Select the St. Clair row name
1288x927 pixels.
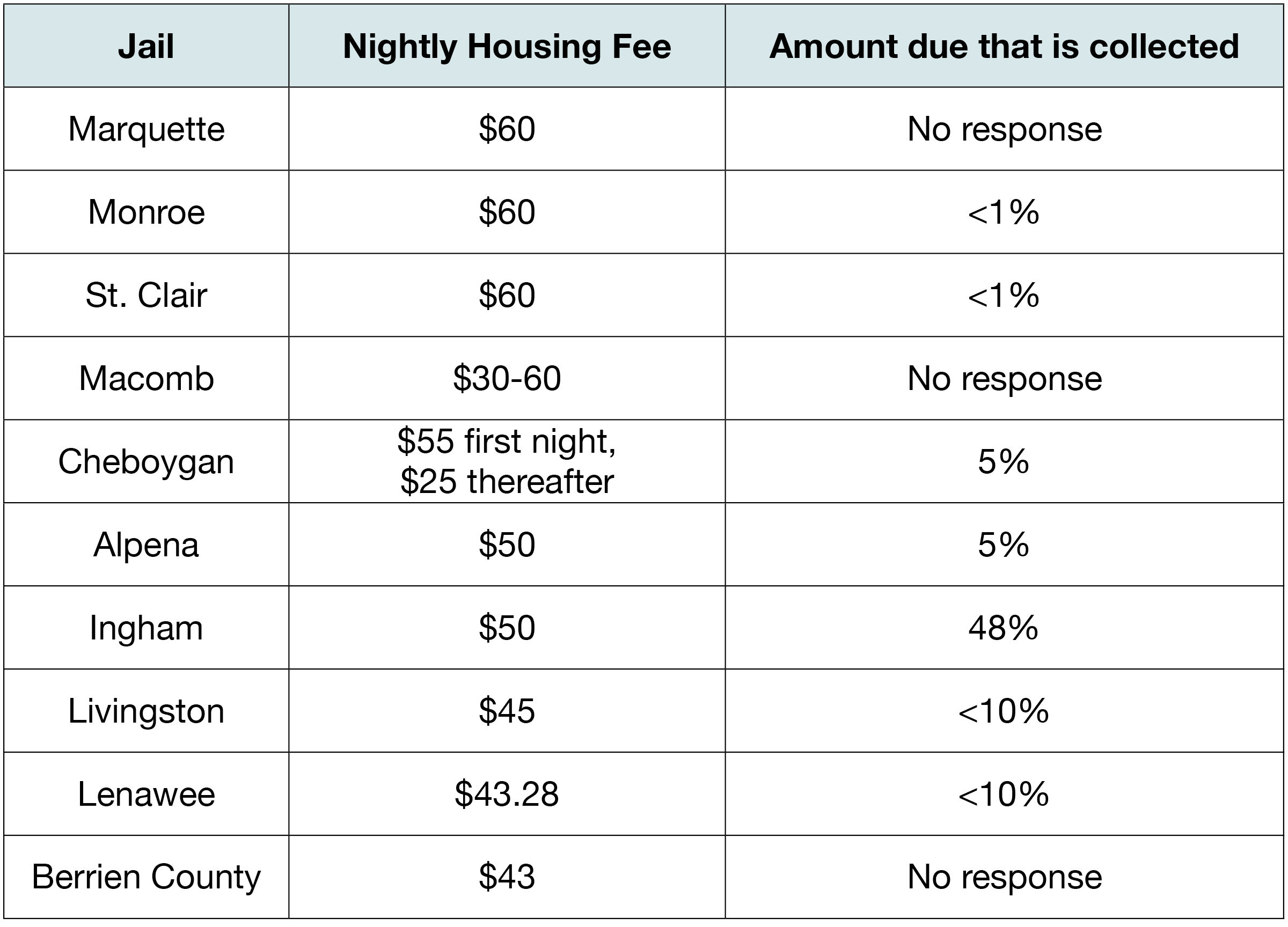(x=146, y=295)
